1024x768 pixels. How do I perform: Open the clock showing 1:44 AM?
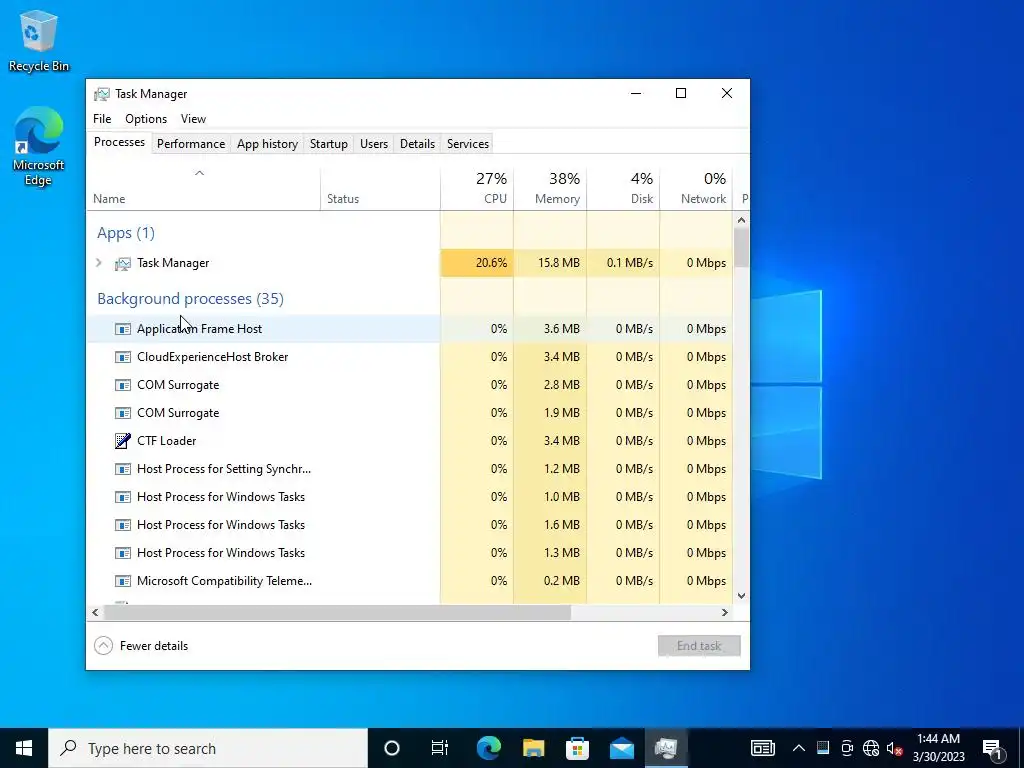pos(938,748)
